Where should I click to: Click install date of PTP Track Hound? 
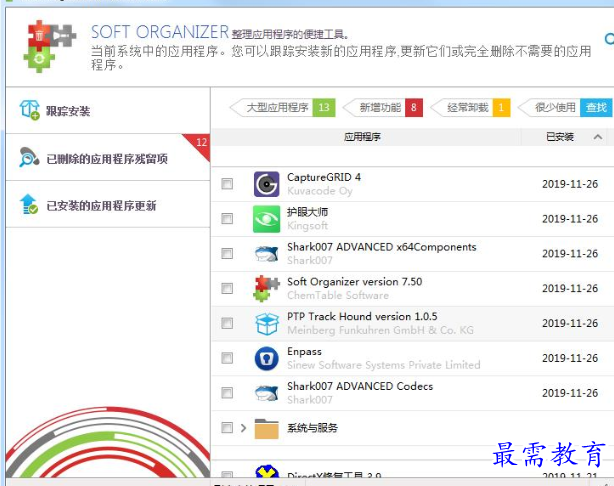[570, 323]
